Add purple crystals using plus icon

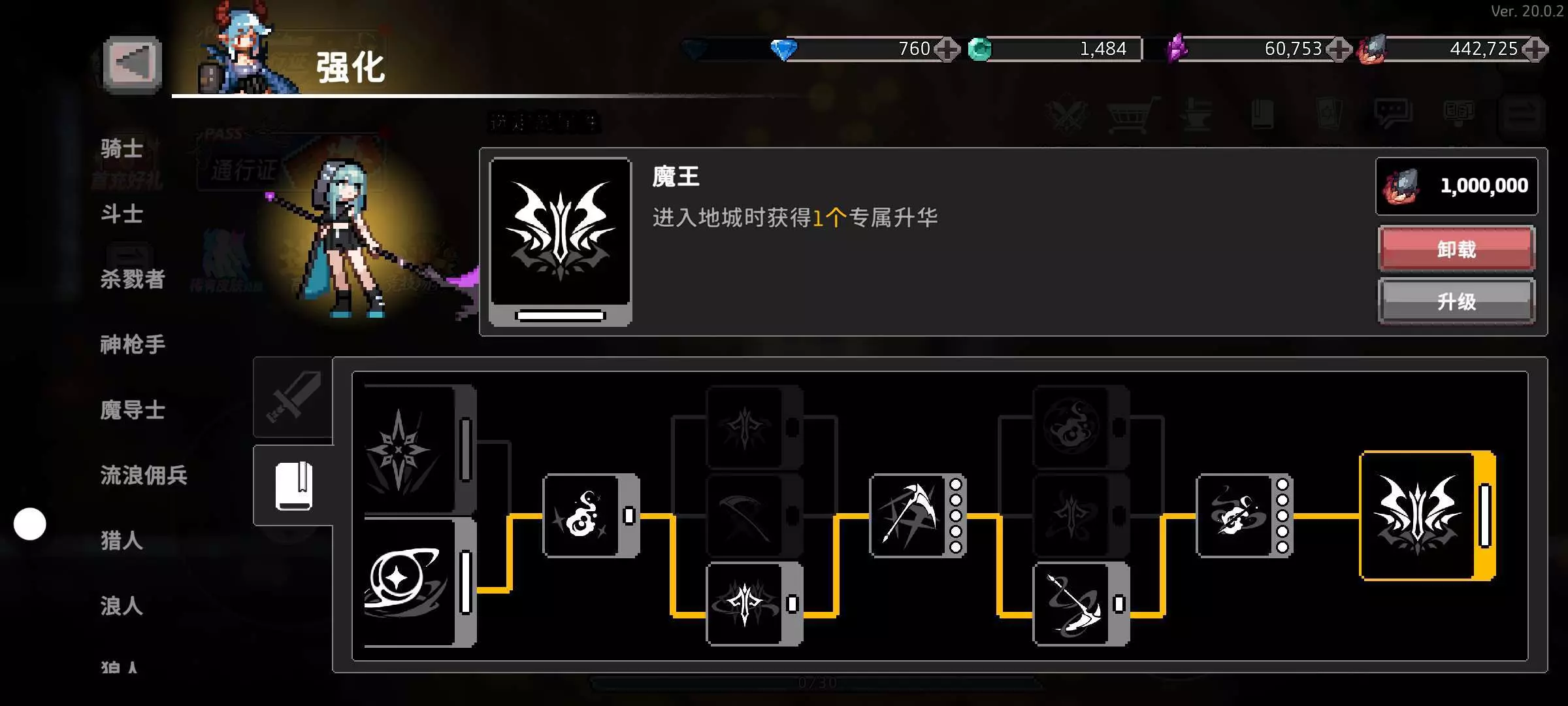[x=1339, y=49]
